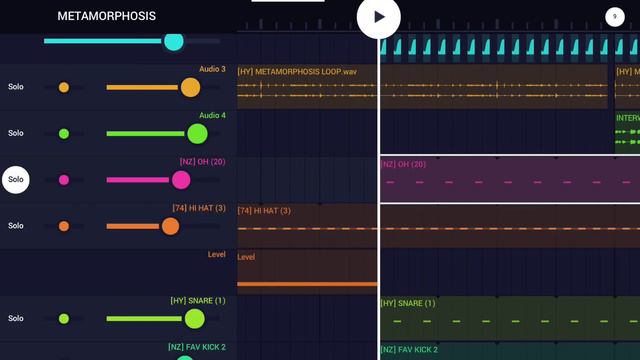Solo the Audio 4 track
Screen dimensions: 640x360
click(16, 133)
